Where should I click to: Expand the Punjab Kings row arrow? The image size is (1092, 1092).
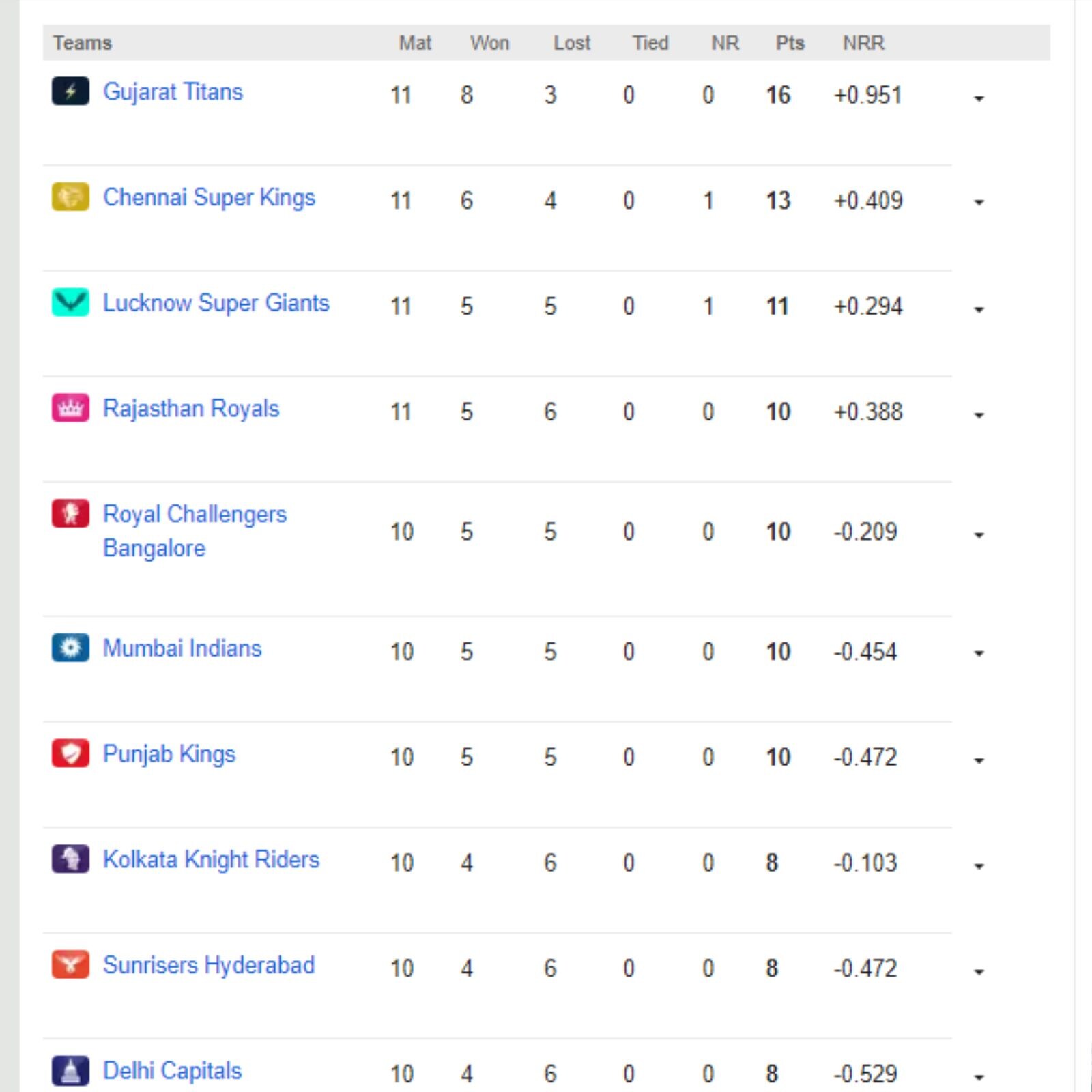point(979,760)
